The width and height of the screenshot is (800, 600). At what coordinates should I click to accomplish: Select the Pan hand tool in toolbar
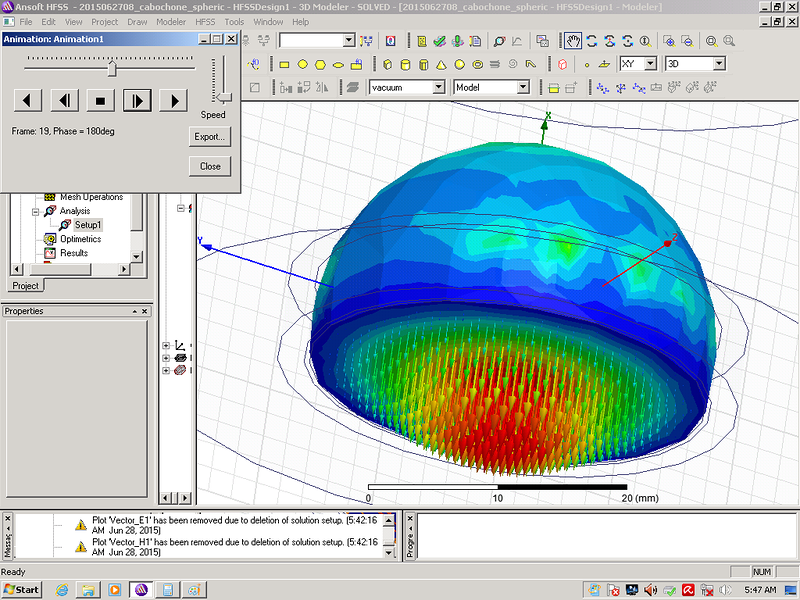(573, 41)
